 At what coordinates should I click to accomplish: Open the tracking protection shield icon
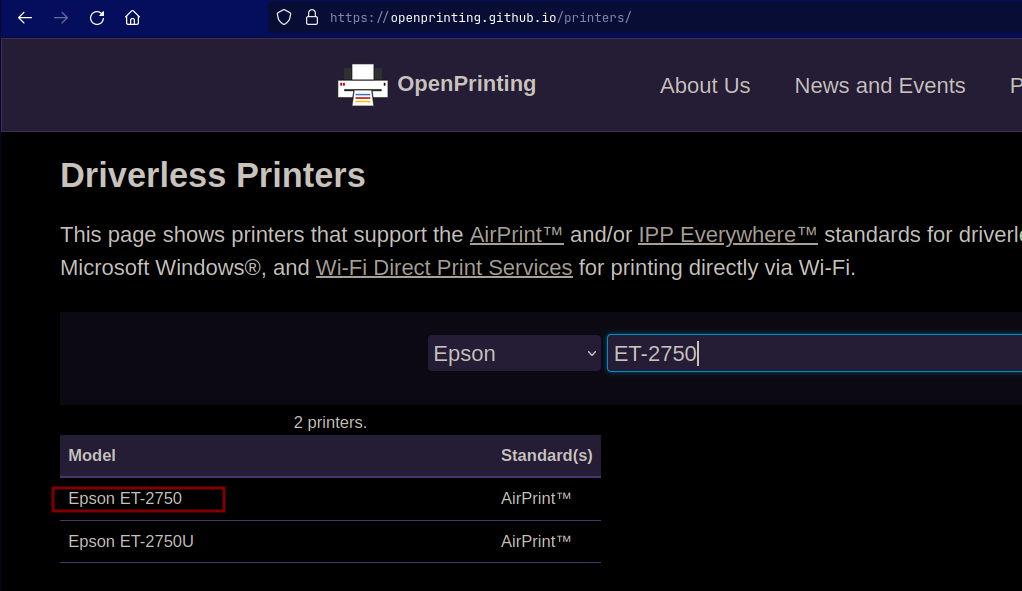tap(284, 18)
